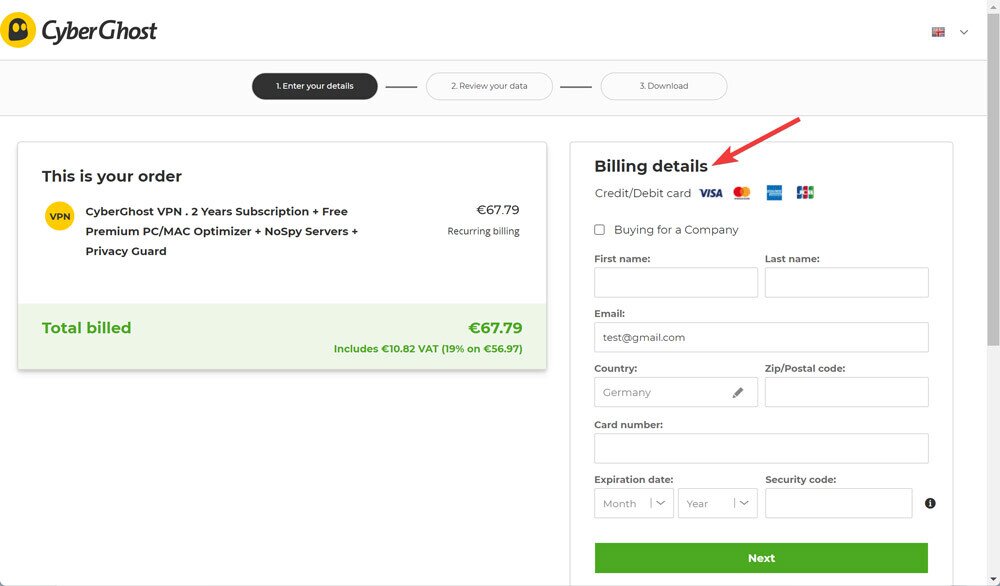Select the Mastercard icon

[742, 193]
